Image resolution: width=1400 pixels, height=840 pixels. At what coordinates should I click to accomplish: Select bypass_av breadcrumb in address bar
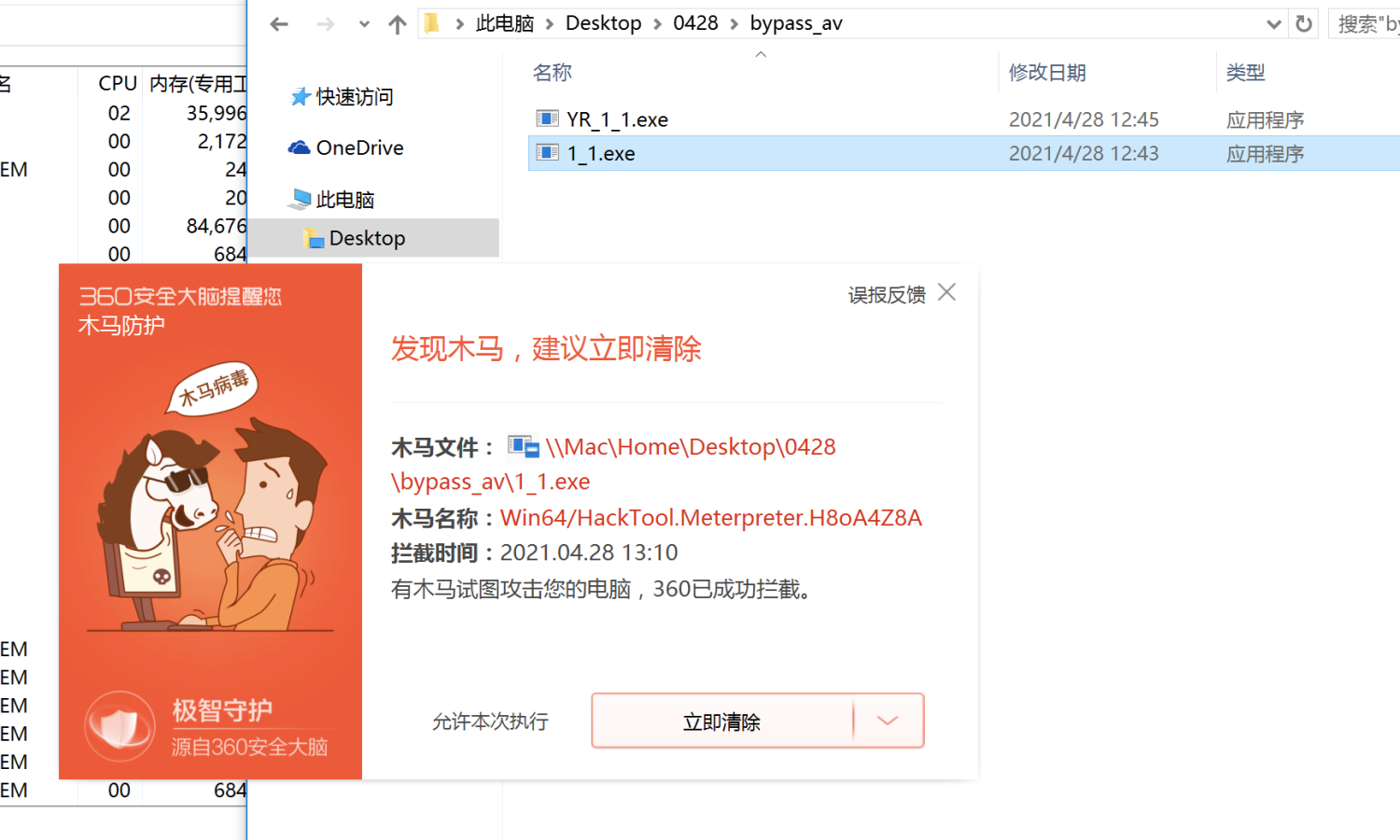[x=796, y=23]
